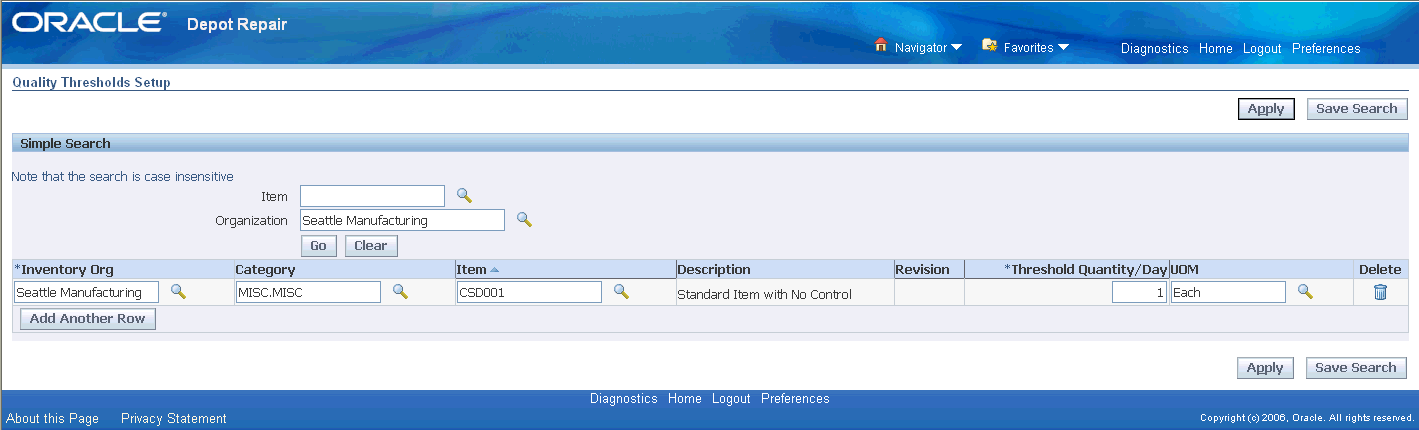This screenshot has width=1419, height=430.
Task: Click the top Apply button
Action: click(1266, 109)
